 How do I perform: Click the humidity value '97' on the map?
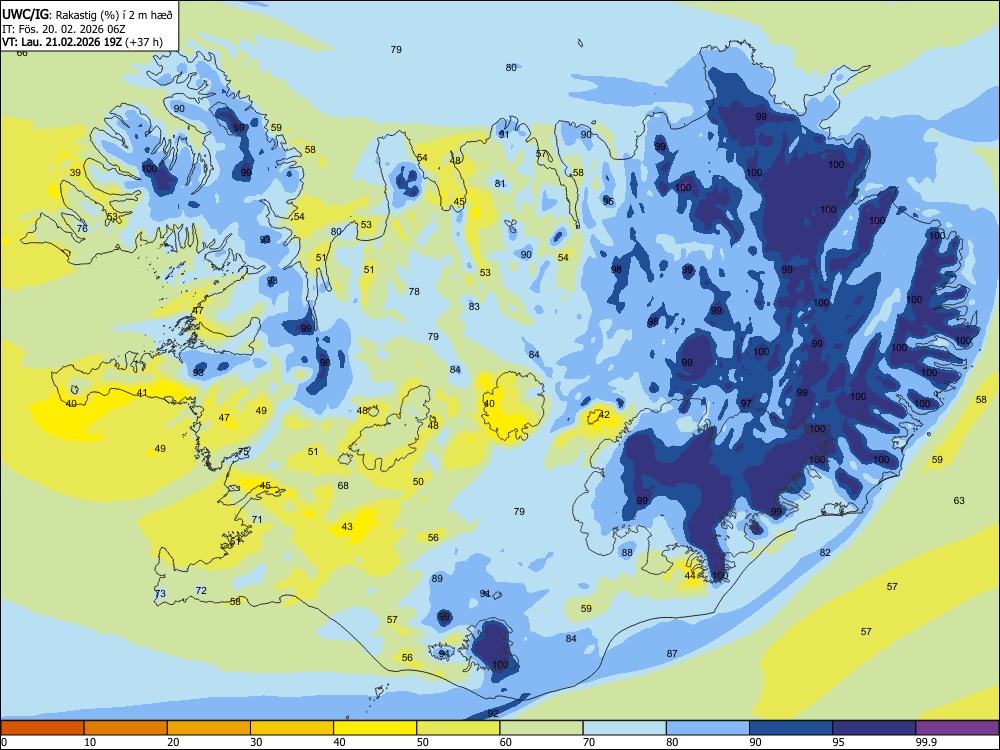click(x=746, y=404)
